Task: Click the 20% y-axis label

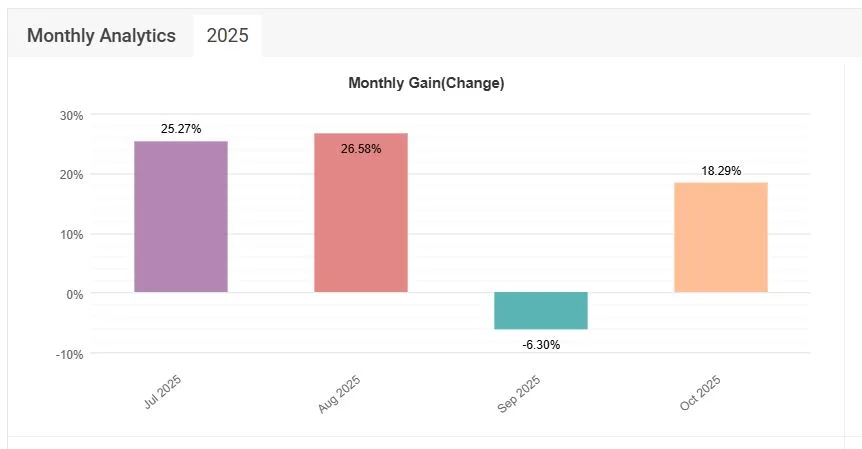Action: click(x=70, y=175)
